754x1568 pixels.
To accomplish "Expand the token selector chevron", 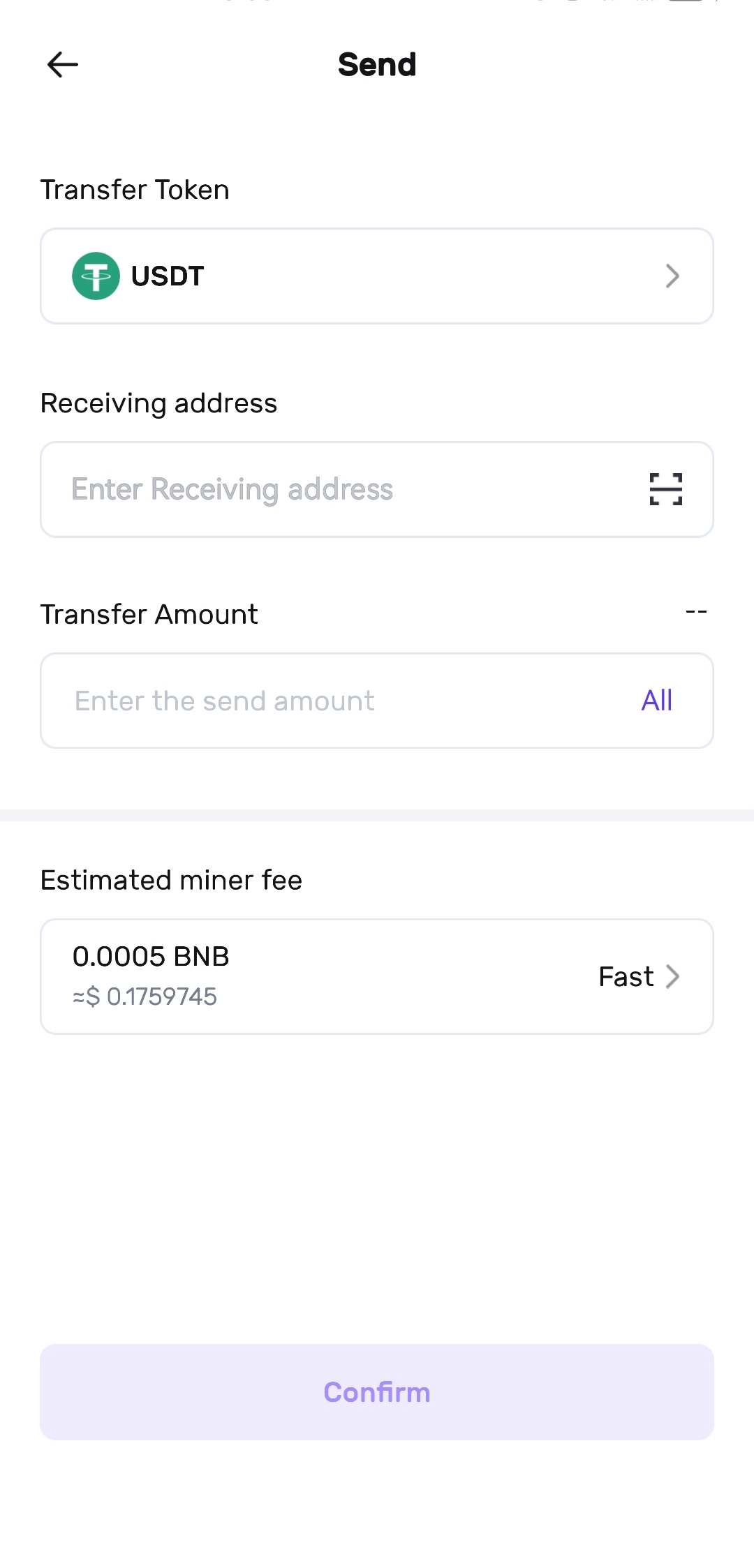I will 672,276.
